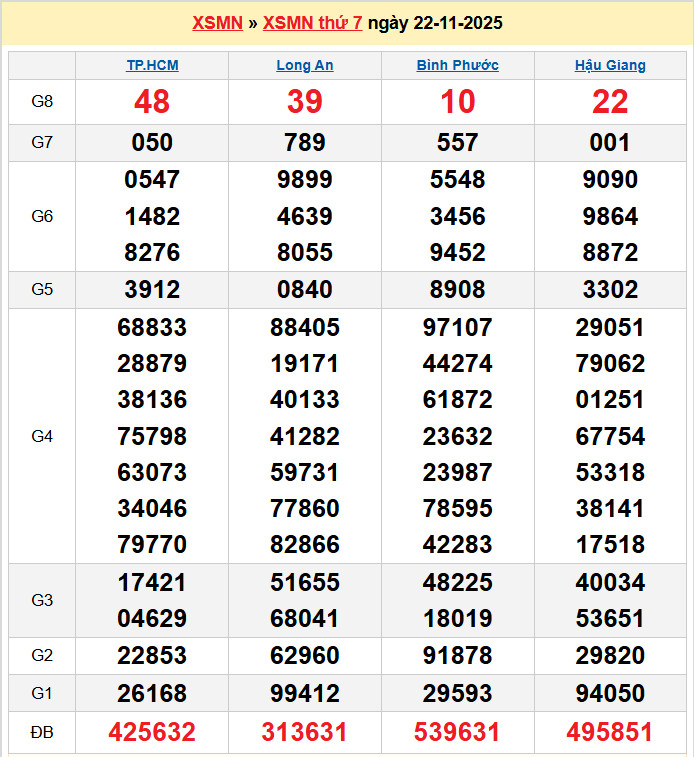Click G1 result 94050 for Hậu Giang
This screenshot has width=694, height=757.
click(610, 693)
